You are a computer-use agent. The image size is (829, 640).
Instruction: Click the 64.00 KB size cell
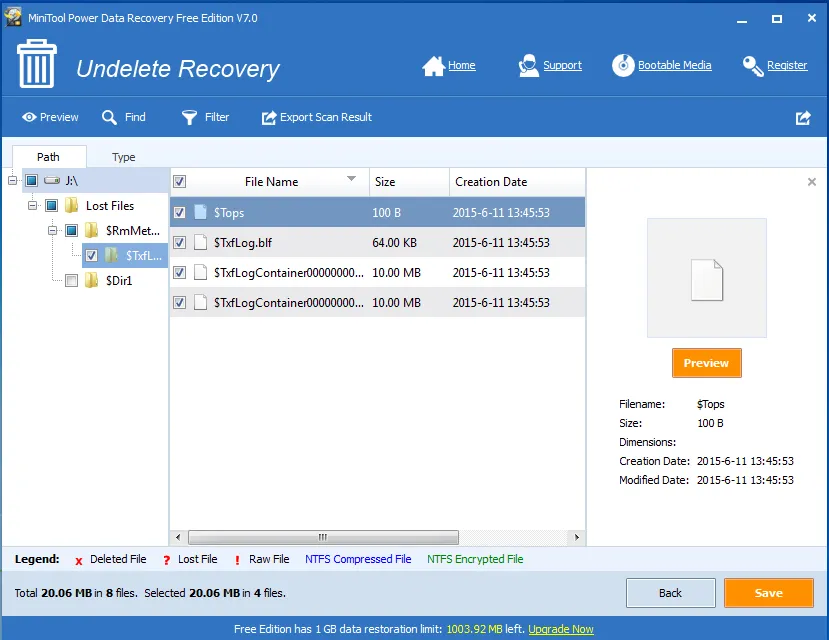click(x=394, y=243)
